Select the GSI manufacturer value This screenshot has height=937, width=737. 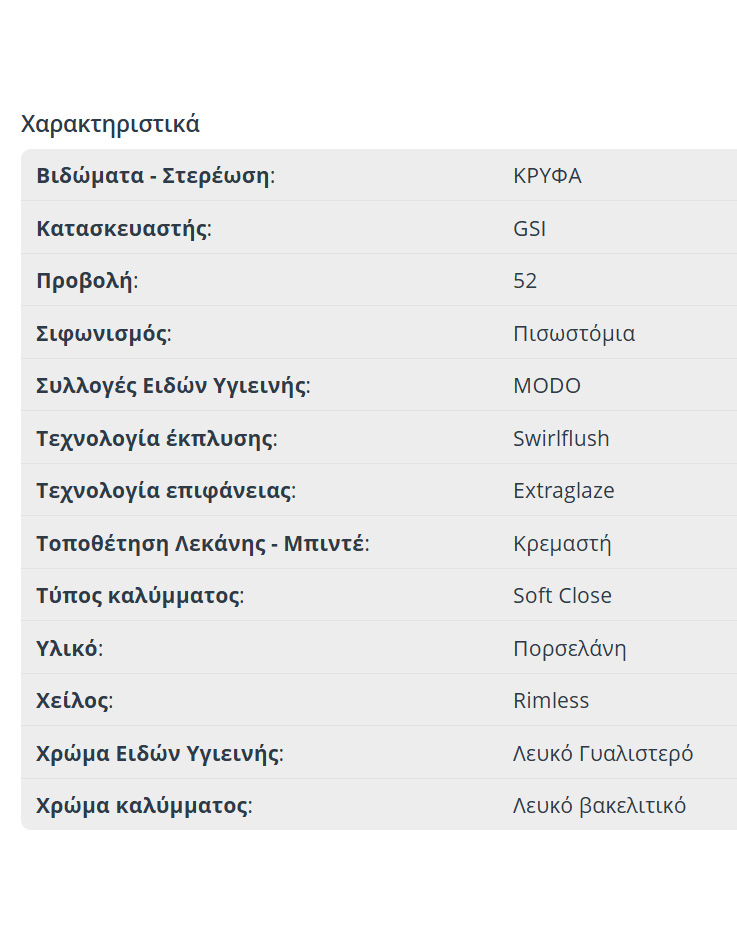click(x=529, y=229)
